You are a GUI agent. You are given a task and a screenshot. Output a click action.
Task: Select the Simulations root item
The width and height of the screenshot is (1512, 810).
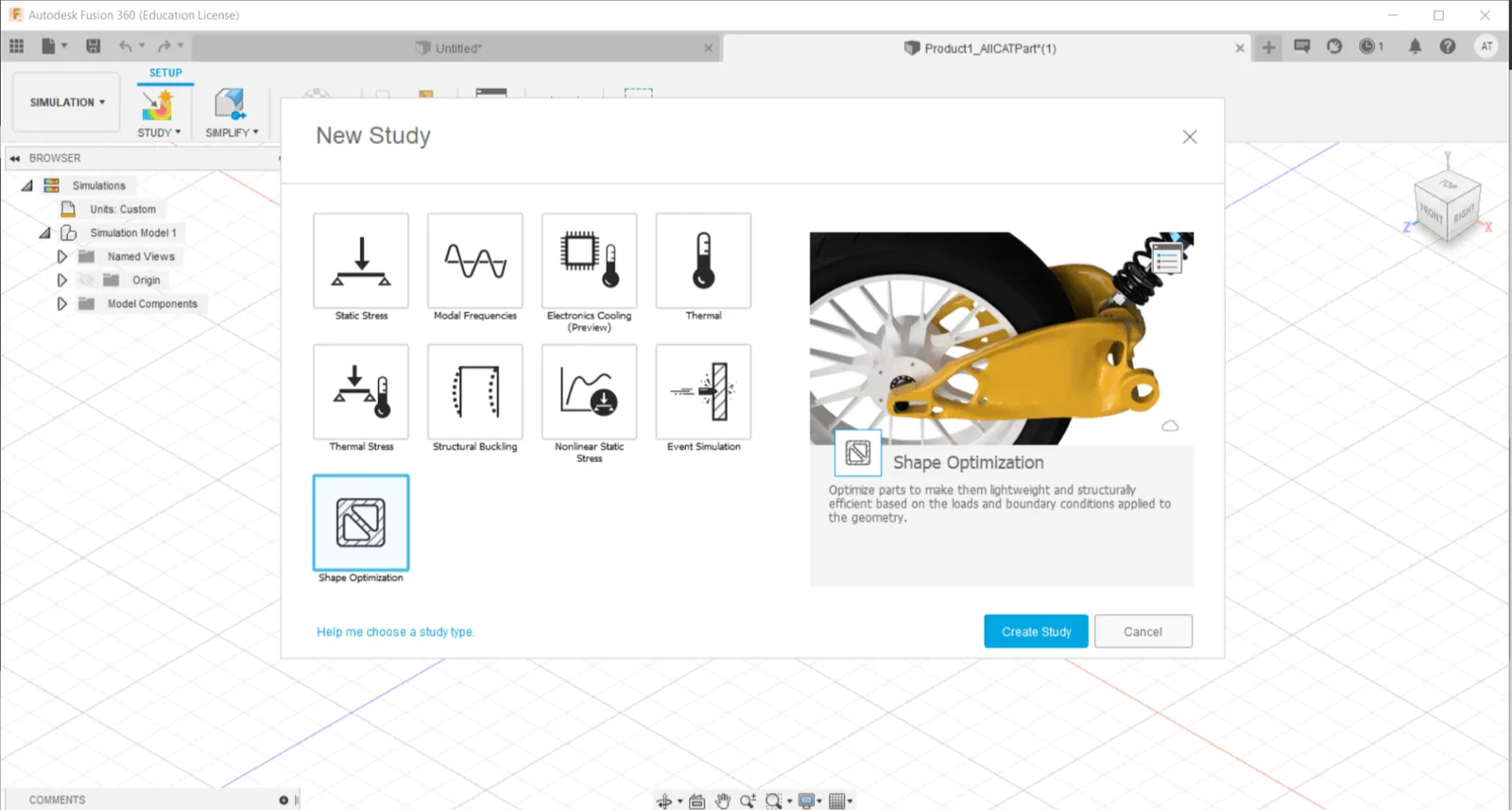98,186
